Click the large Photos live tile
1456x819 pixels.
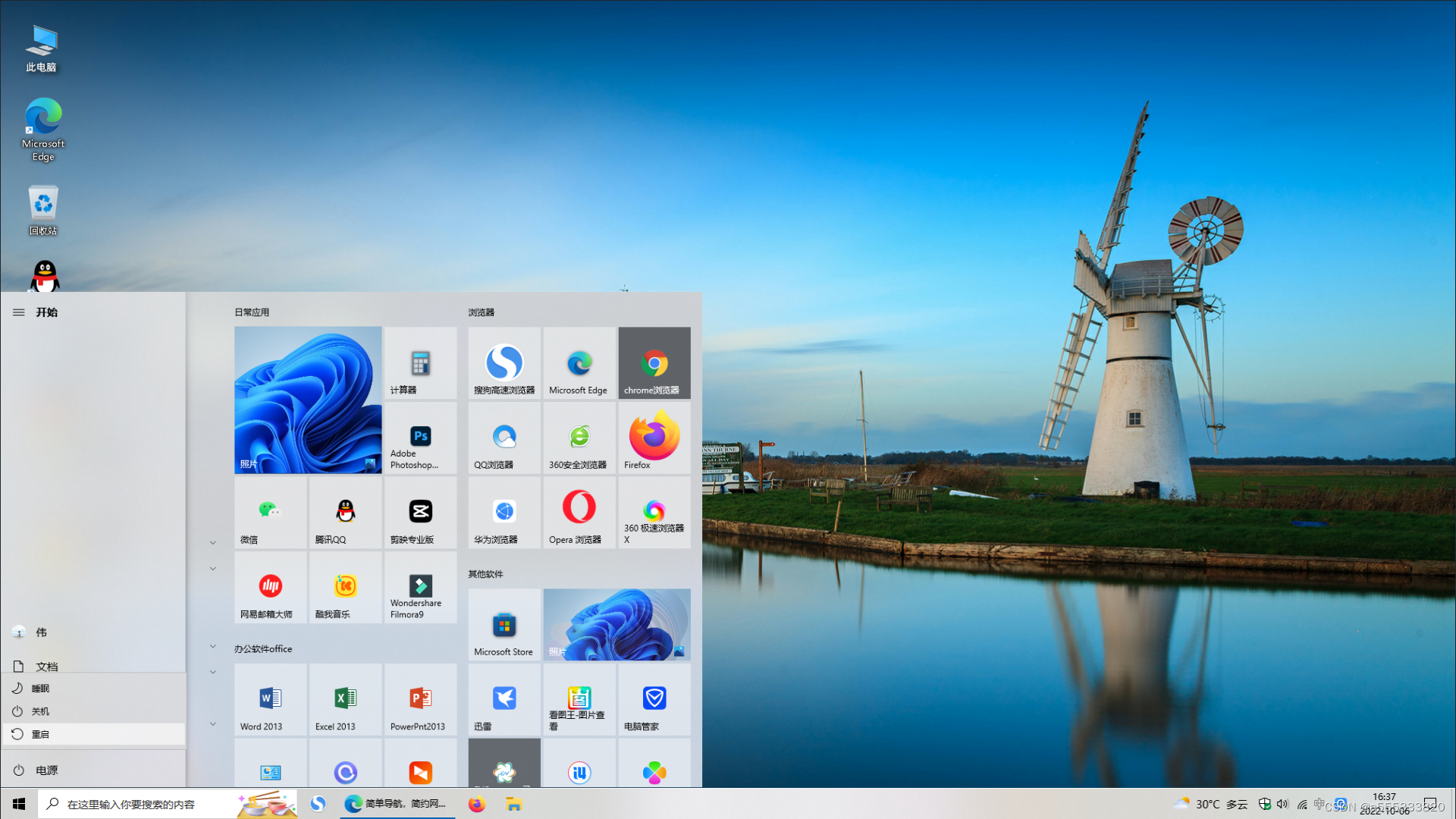pos(308,400)
